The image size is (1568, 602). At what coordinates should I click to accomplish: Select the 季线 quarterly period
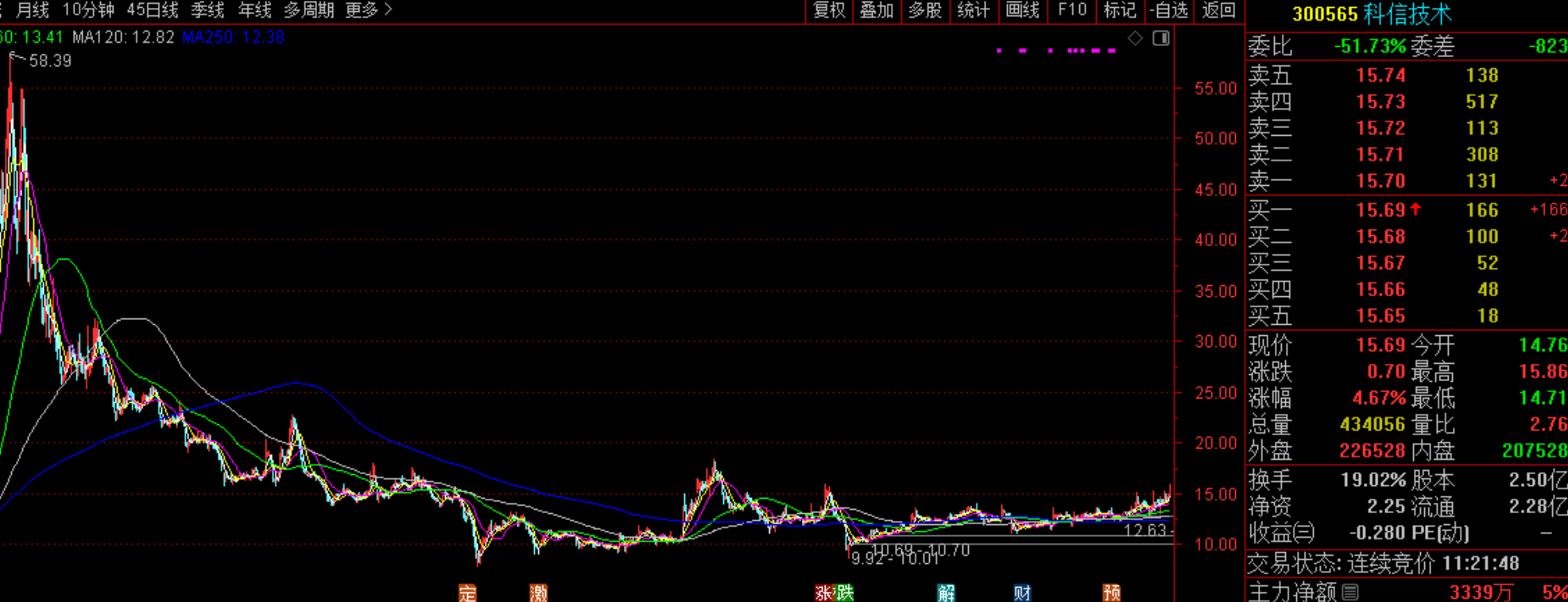tap(207, 10)
